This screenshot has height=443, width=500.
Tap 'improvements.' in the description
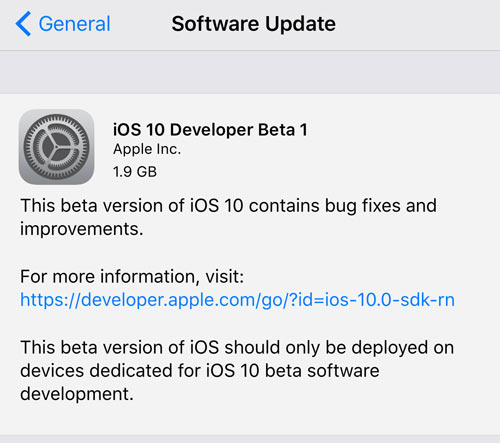pyautogui.click(x=82, y=229)
